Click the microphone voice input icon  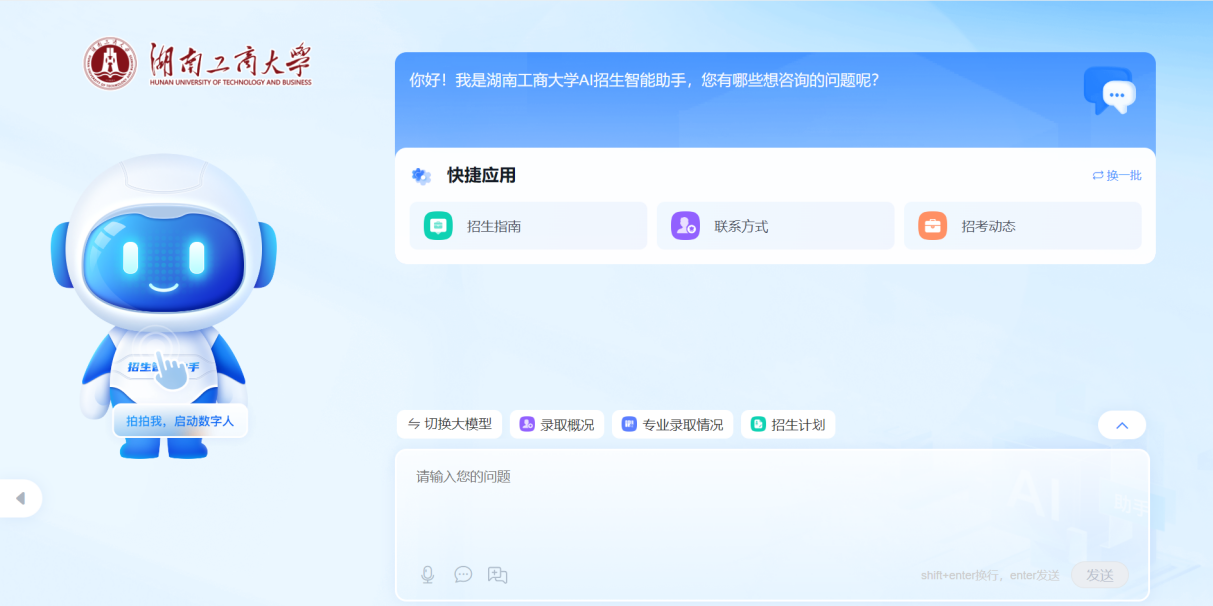[428, 574]
